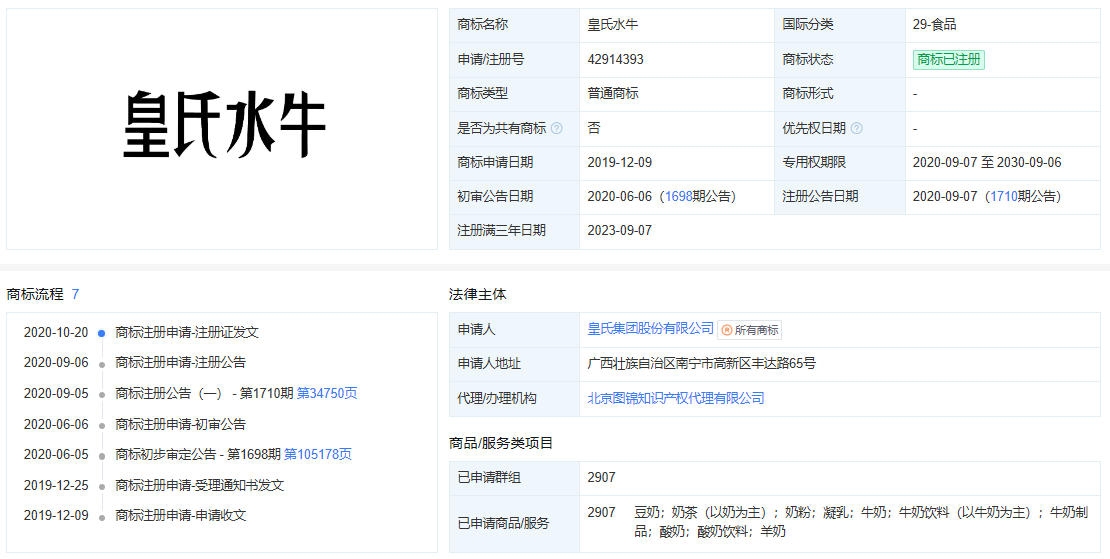Click the goods list starting 豆奶；奶茶
Image resolution: width=1110 pixels, height=559 pixels.
tap(861, 522)
